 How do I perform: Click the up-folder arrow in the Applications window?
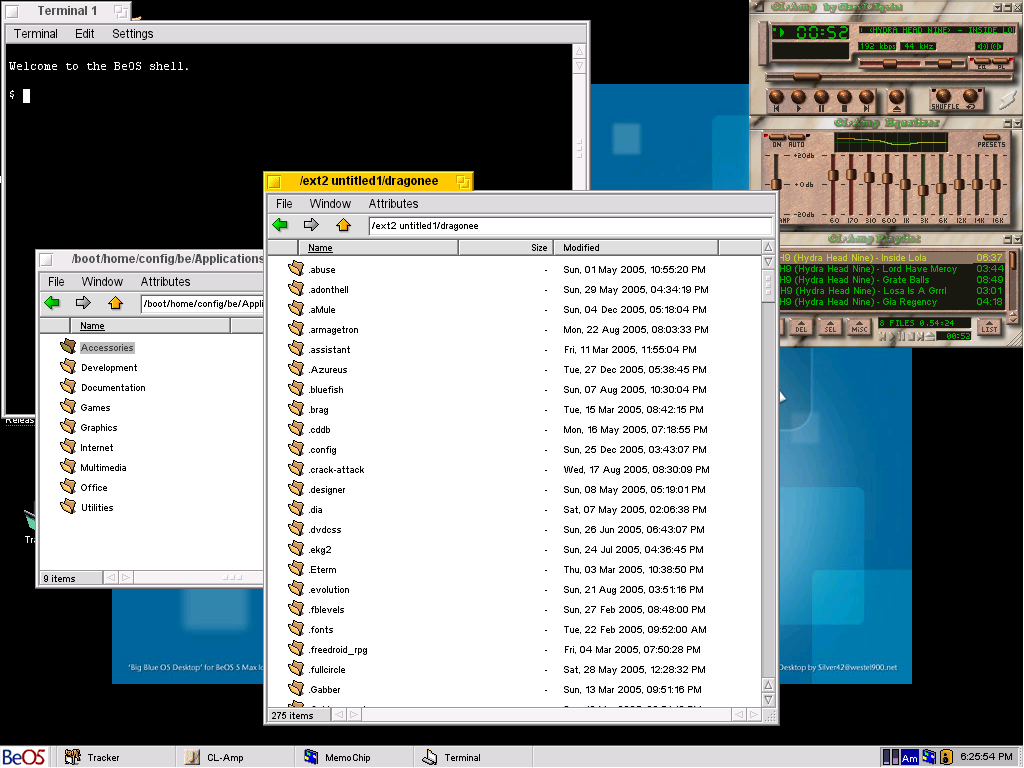click(x=115, y=302)
